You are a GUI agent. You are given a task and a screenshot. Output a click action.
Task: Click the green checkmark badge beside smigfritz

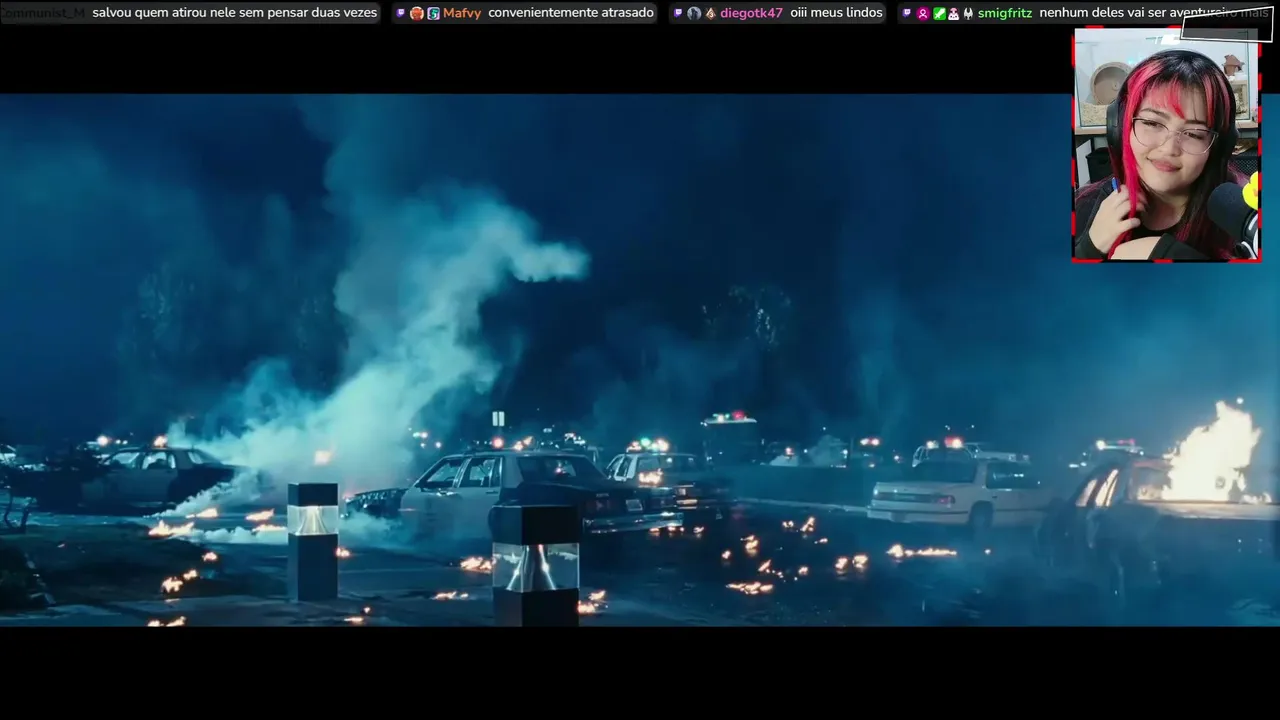(x=939, y=13)
